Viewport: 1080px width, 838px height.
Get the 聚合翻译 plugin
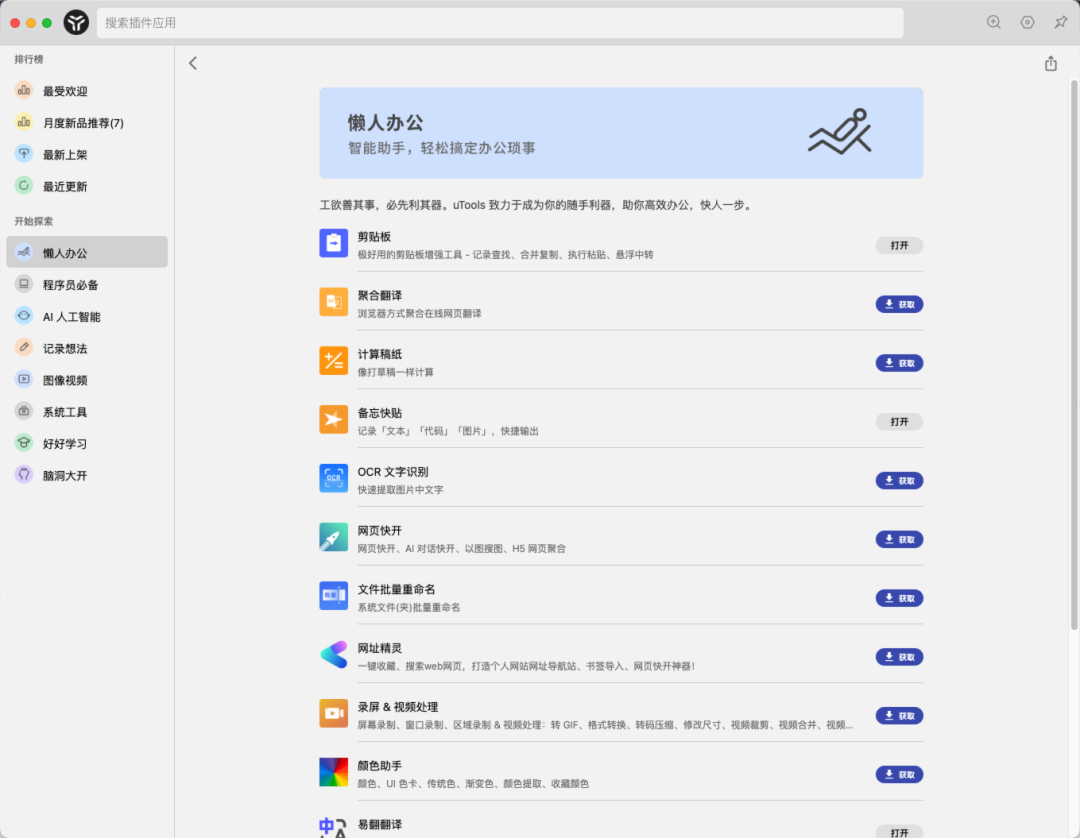tap(899, 304)
